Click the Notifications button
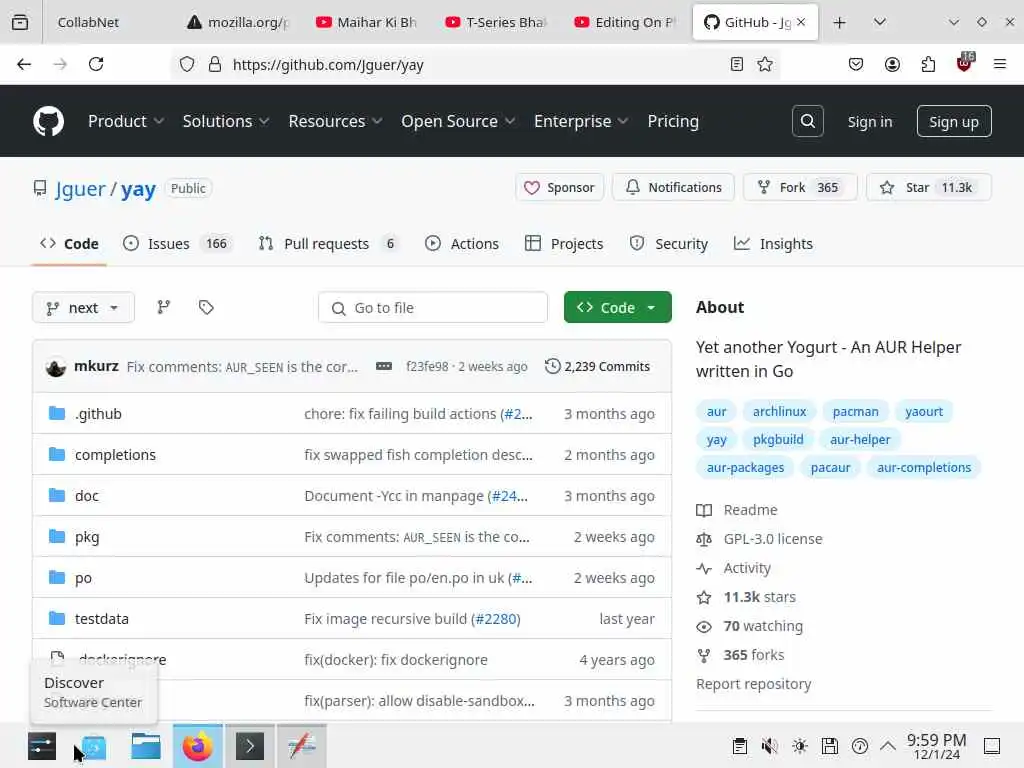Viewport: 1024px width, 768px height. click(x=673, y=187)
